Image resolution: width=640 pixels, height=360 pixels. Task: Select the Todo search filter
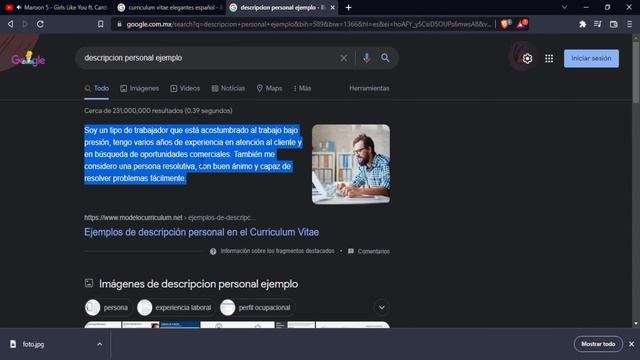coord(97,88)
